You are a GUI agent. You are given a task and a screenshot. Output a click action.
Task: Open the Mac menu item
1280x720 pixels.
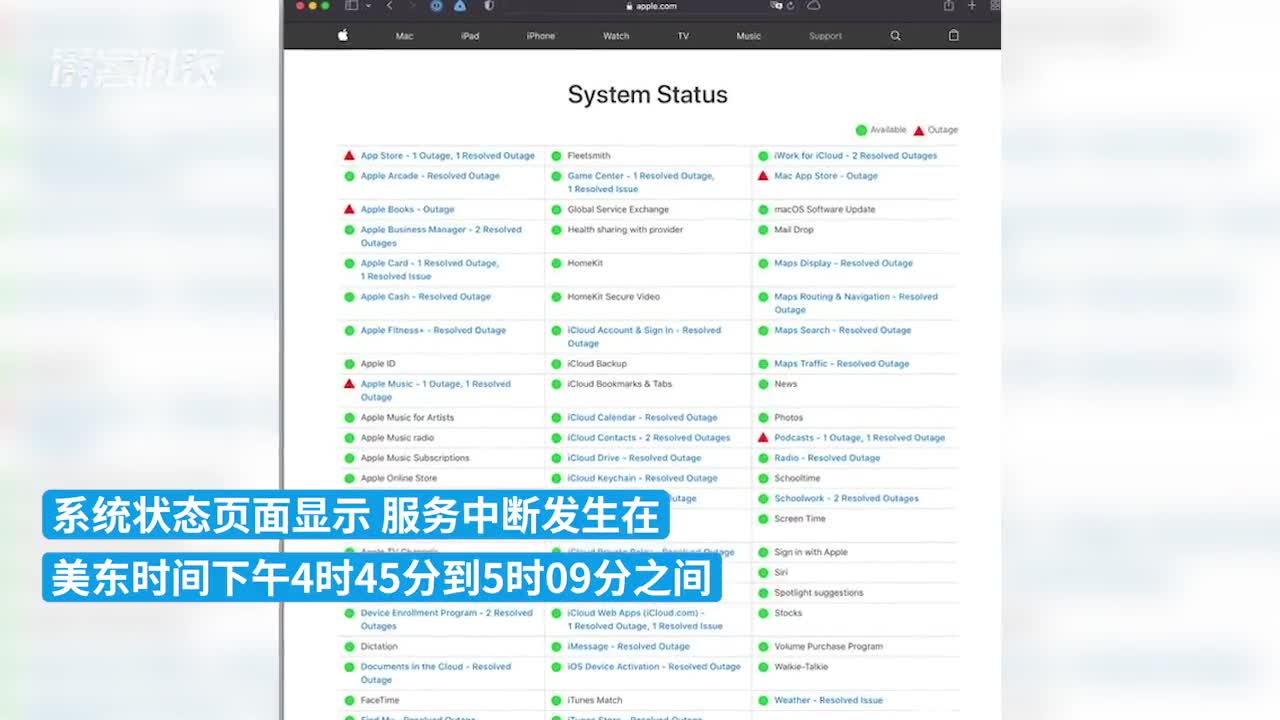tap(404, 36)
